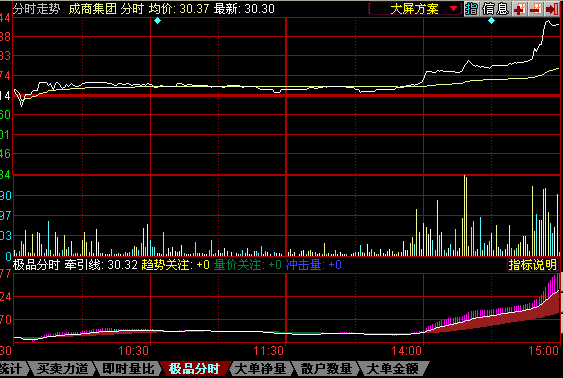
Task: Switch to the 买卖力道 tab
Action: pos(62,369)
